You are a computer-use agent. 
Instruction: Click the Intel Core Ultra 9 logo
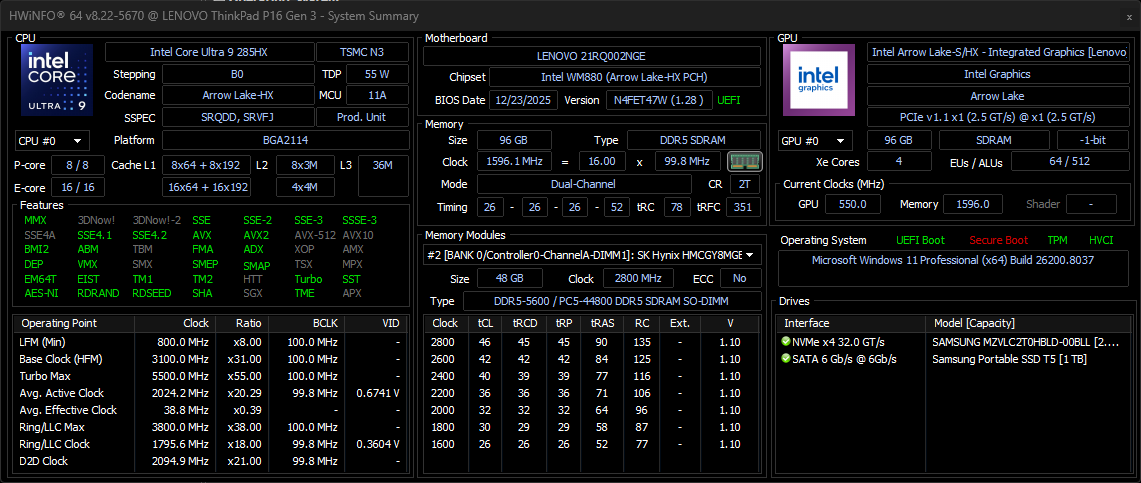(x=57, y=80)
